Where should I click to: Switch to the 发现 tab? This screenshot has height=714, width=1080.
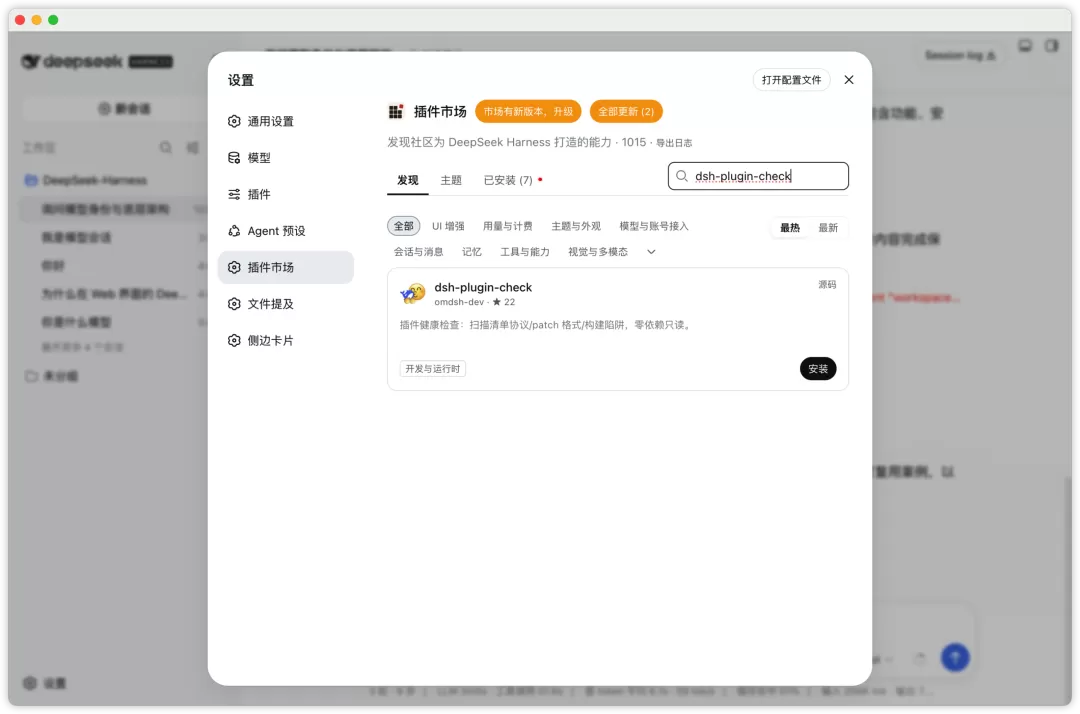[x=408, y=180]
